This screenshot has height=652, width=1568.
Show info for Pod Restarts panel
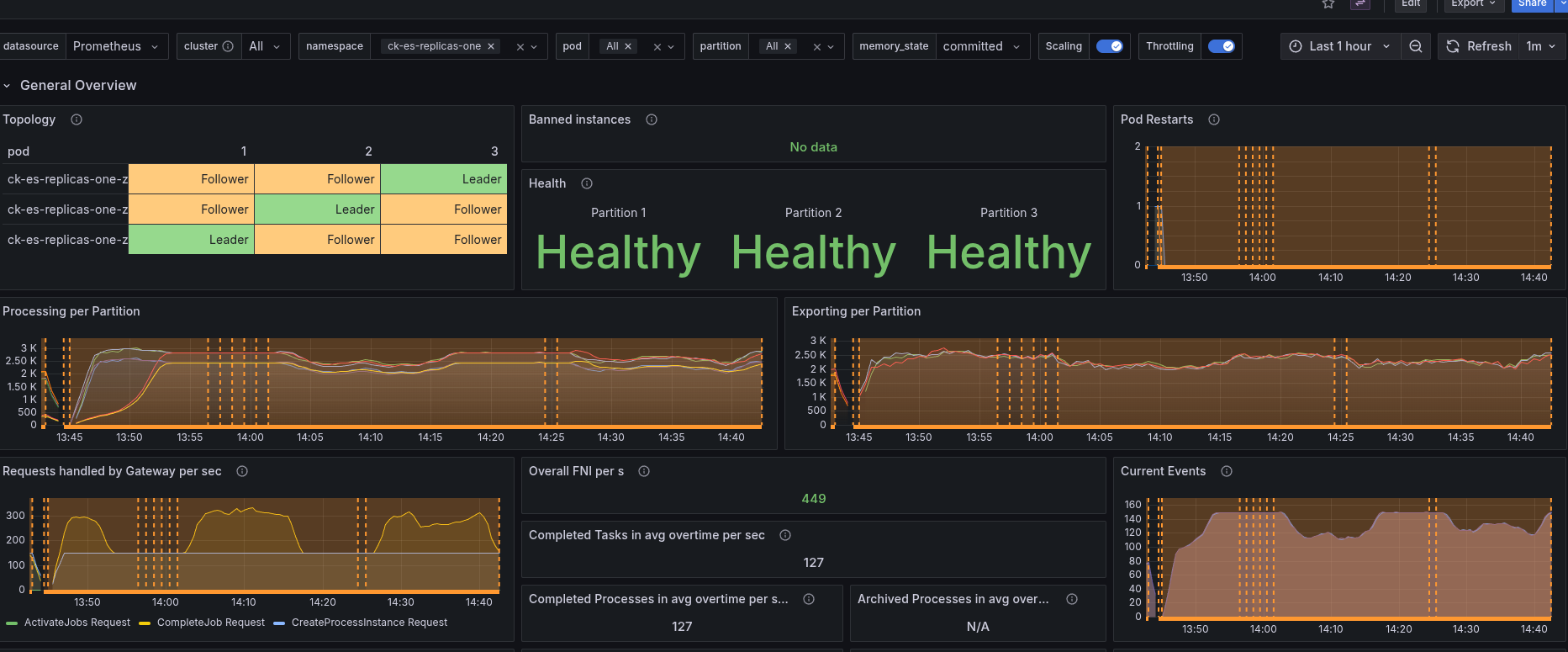1214,119
